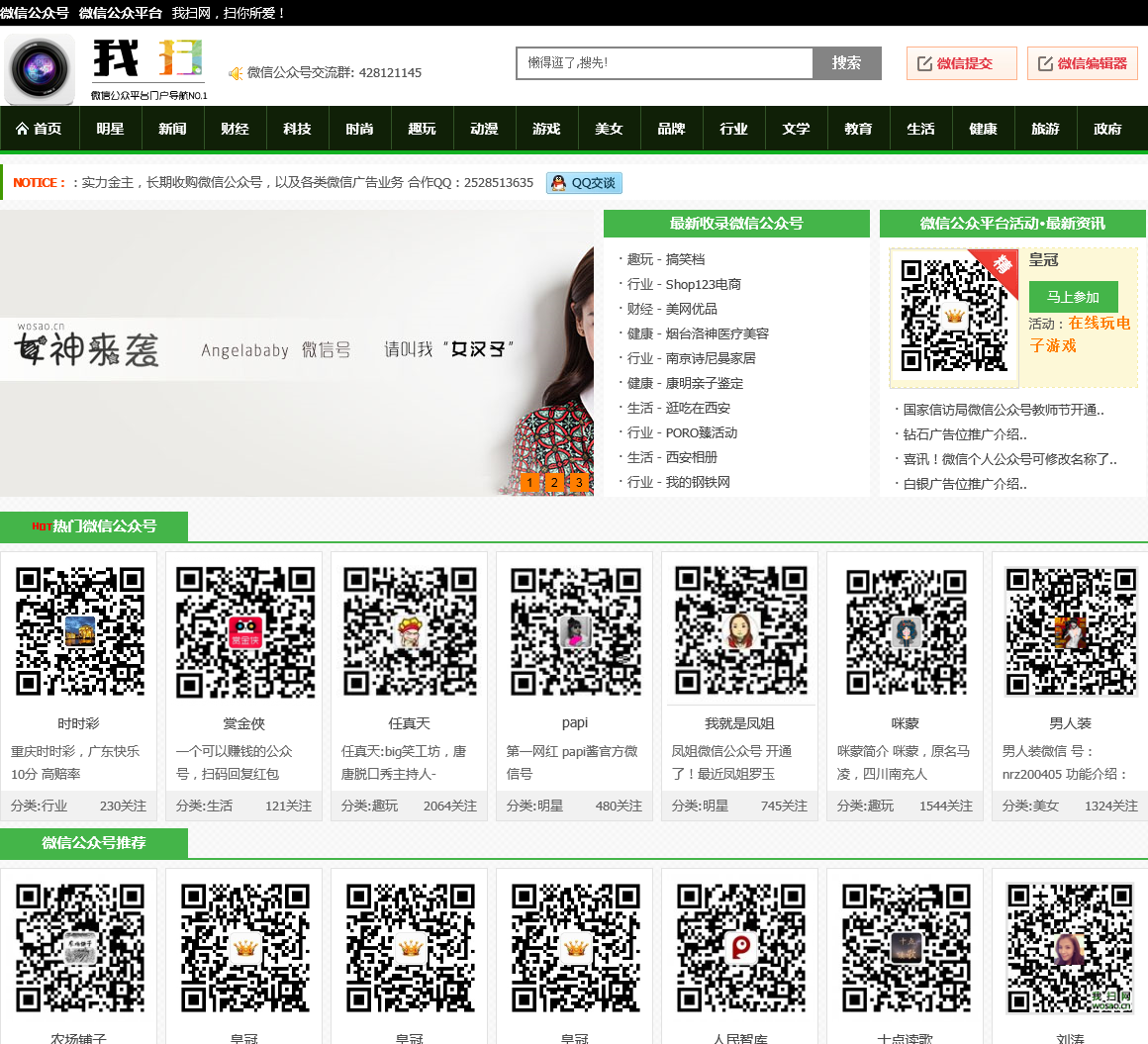This screenshot has height=1044, width=1148.
Task: Open the 动漫 navigation item
Action: tap(484, 129)
